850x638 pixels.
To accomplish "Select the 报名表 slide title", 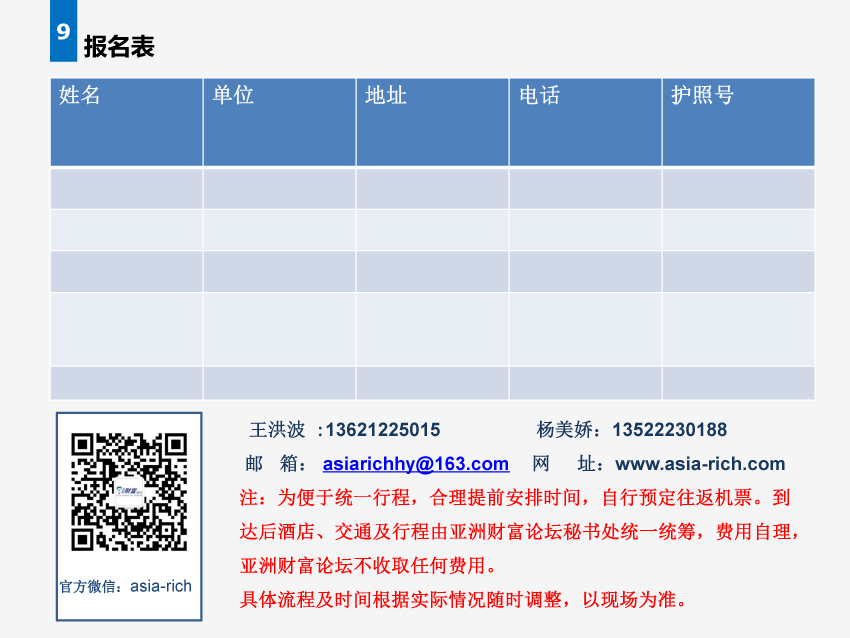I will coord(119,47).
